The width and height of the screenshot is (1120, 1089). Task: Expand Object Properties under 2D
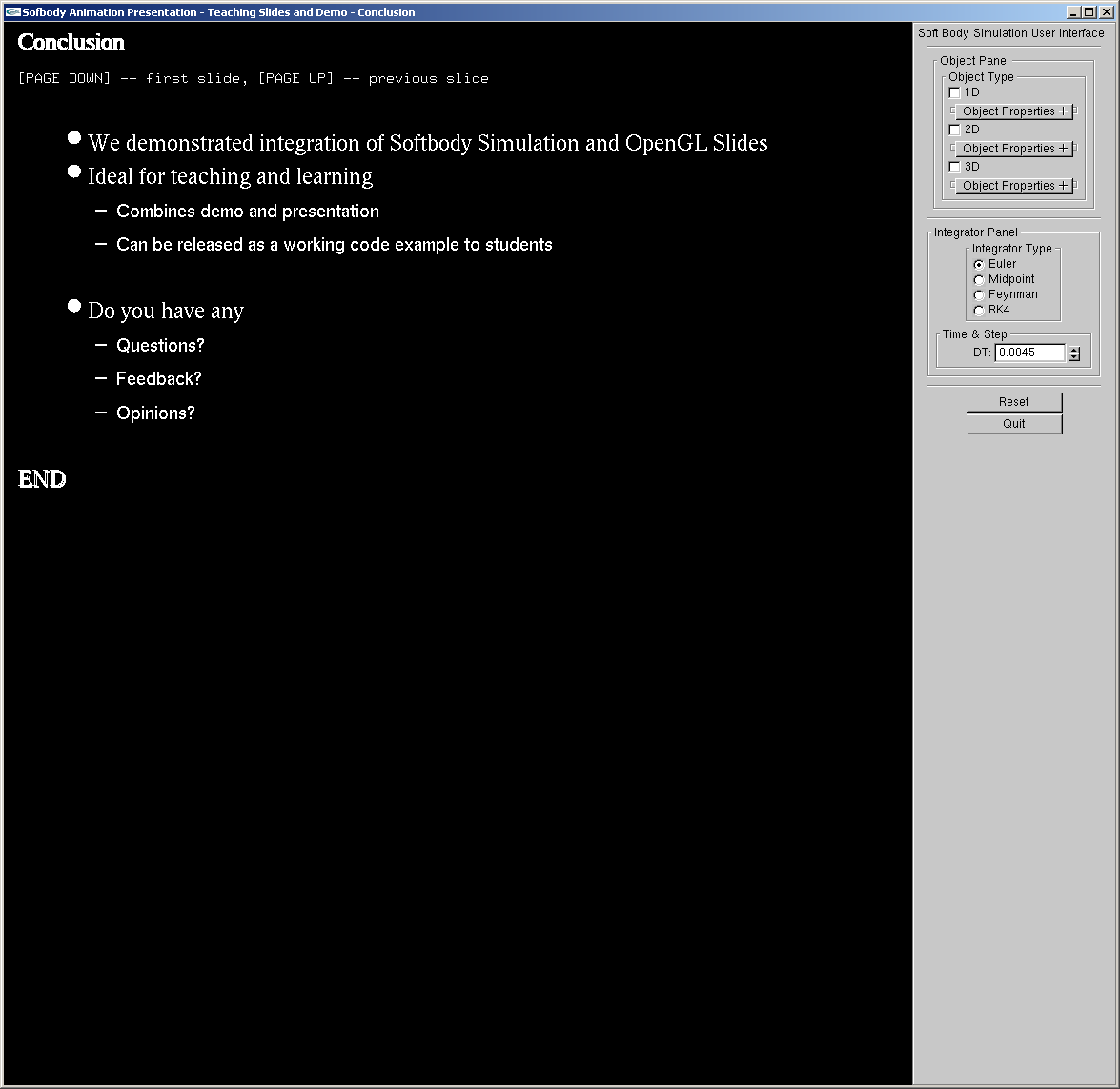(1013, 149)
